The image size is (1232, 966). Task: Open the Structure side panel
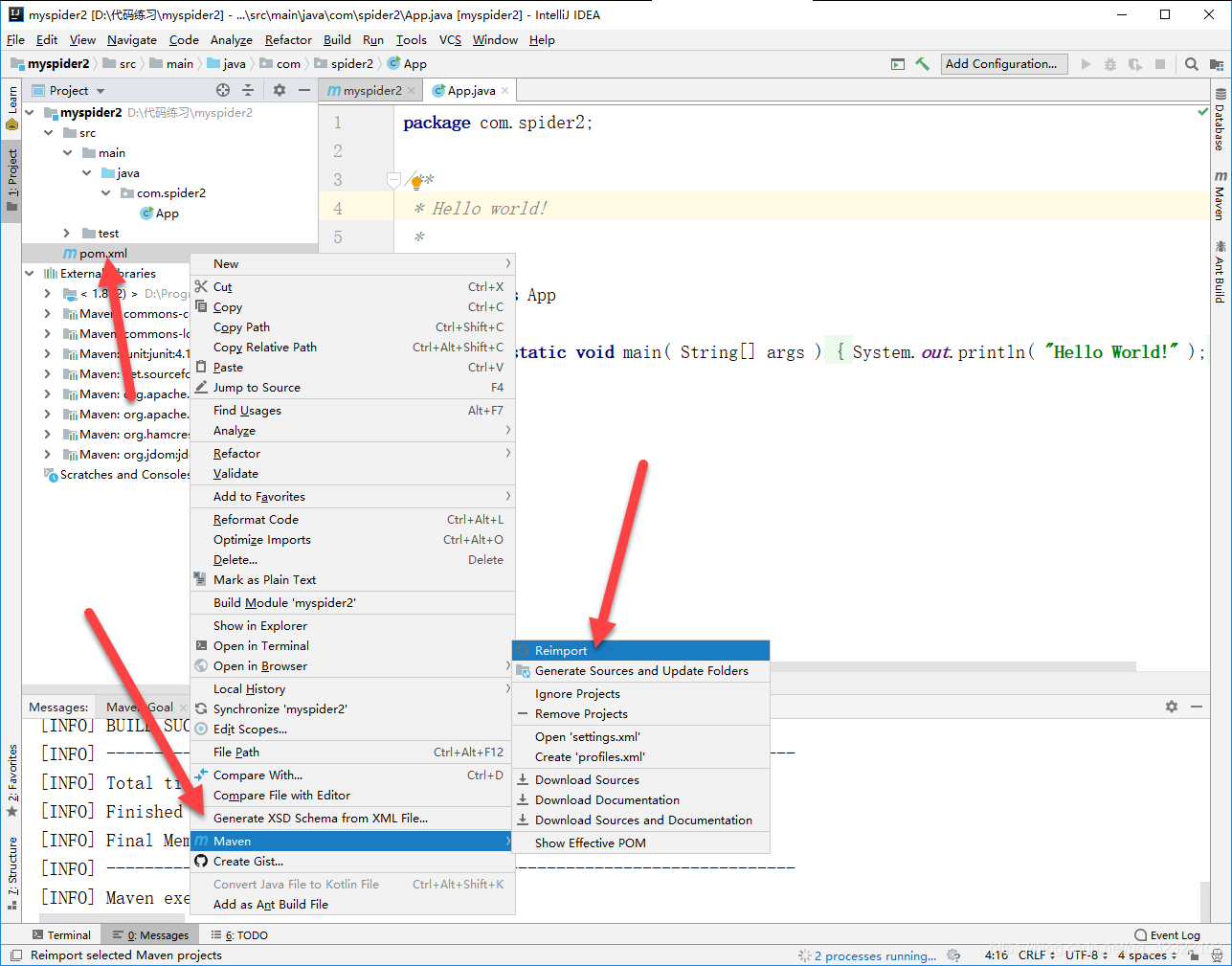tap(12, 873)
